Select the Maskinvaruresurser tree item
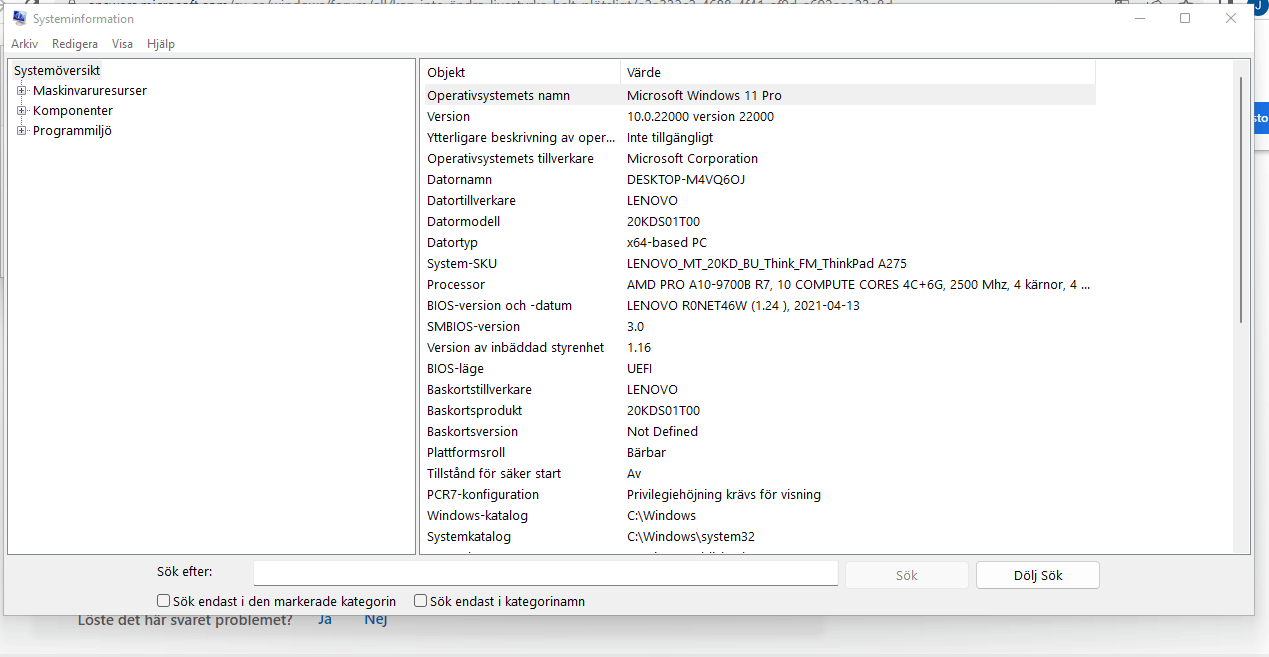Screen dimensions: 1269x657 pyautogui.click(x=90, y=90)
